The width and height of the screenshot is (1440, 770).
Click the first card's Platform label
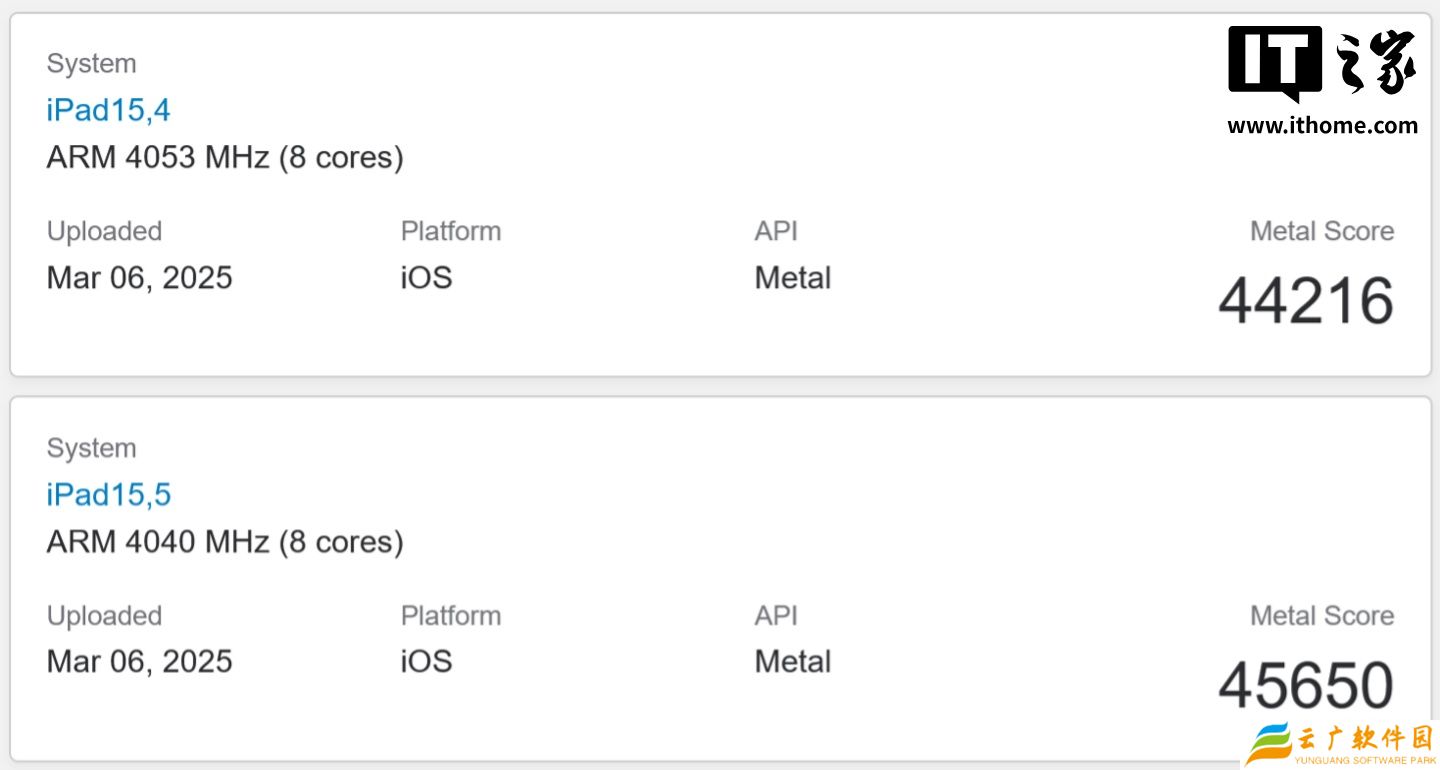click(x=450, y=231)
